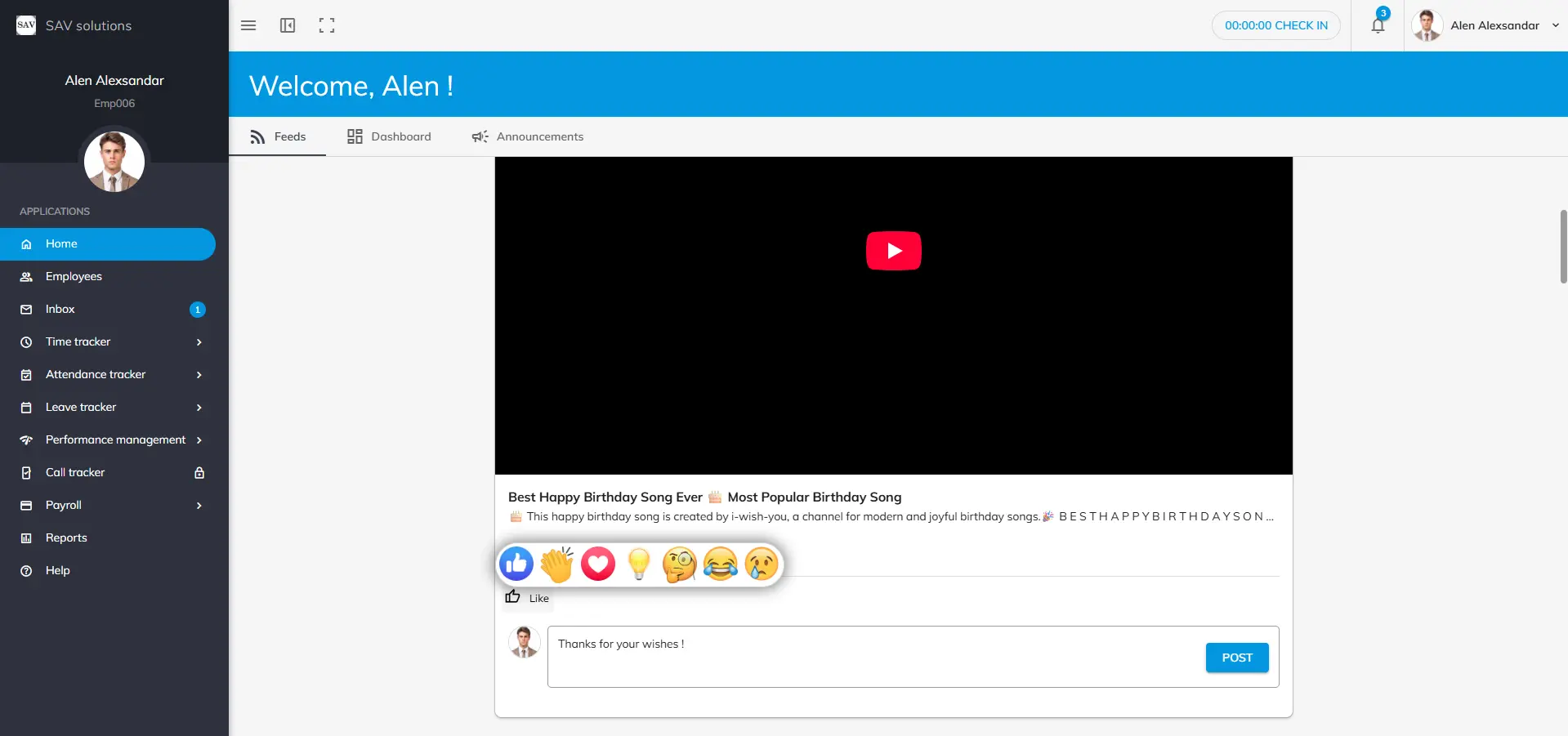This screenshot has width=1568, height=736.
Task: Toggle the sidebar collapse icon
Action: (288, 25)
